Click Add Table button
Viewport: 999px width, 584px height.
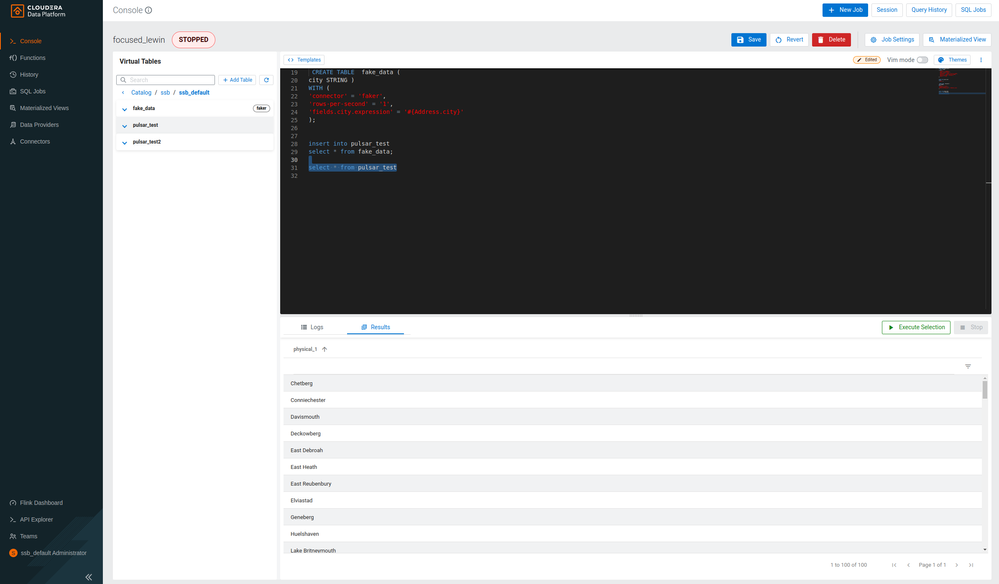(x=237, y=80)
